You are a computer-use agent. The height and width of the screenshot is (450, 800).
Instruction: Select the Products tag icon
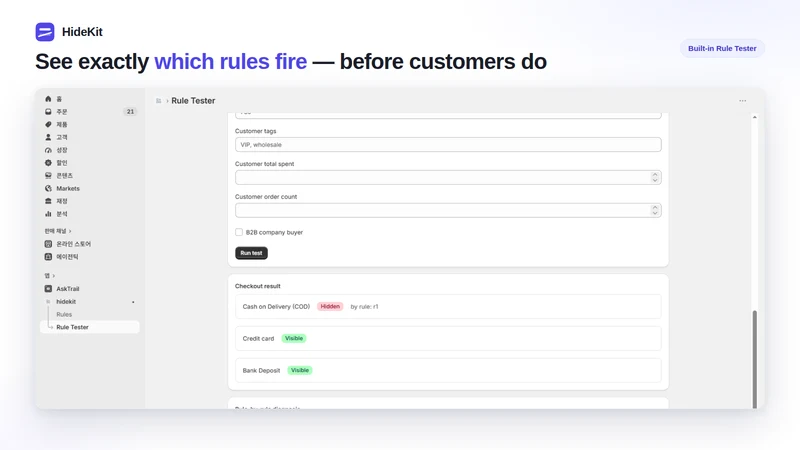[48, 124]
